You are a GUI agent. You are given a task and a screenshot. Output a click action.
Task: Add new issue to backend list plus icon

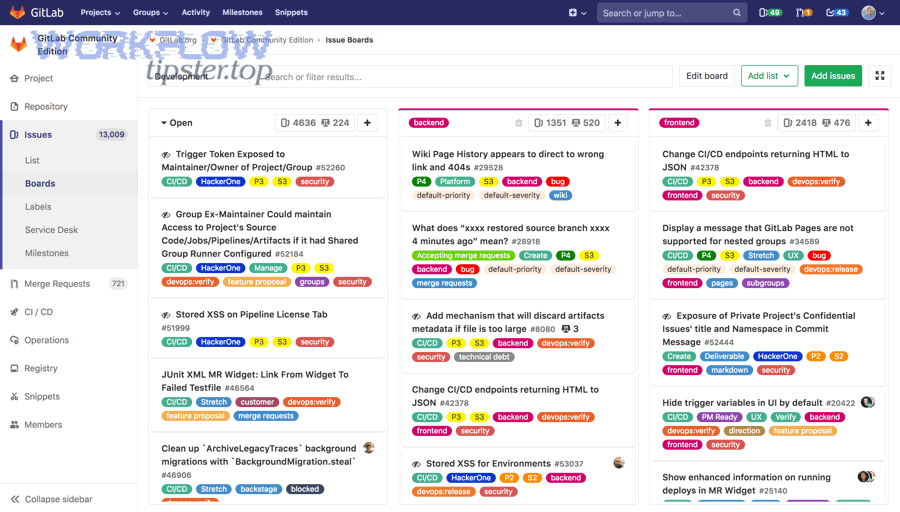click(x=618, y=123)
